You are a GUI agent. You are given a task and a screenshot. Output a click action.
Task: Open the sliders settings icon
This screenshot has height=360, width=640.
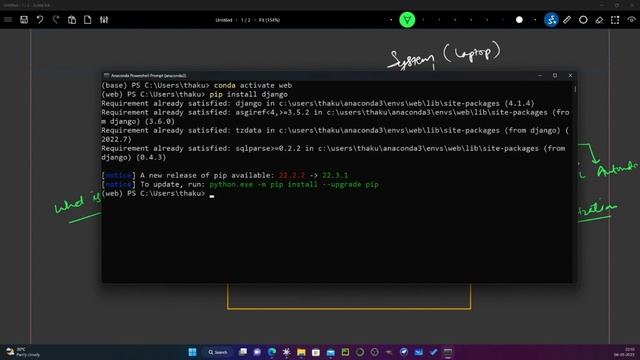[x=104, y=20]
